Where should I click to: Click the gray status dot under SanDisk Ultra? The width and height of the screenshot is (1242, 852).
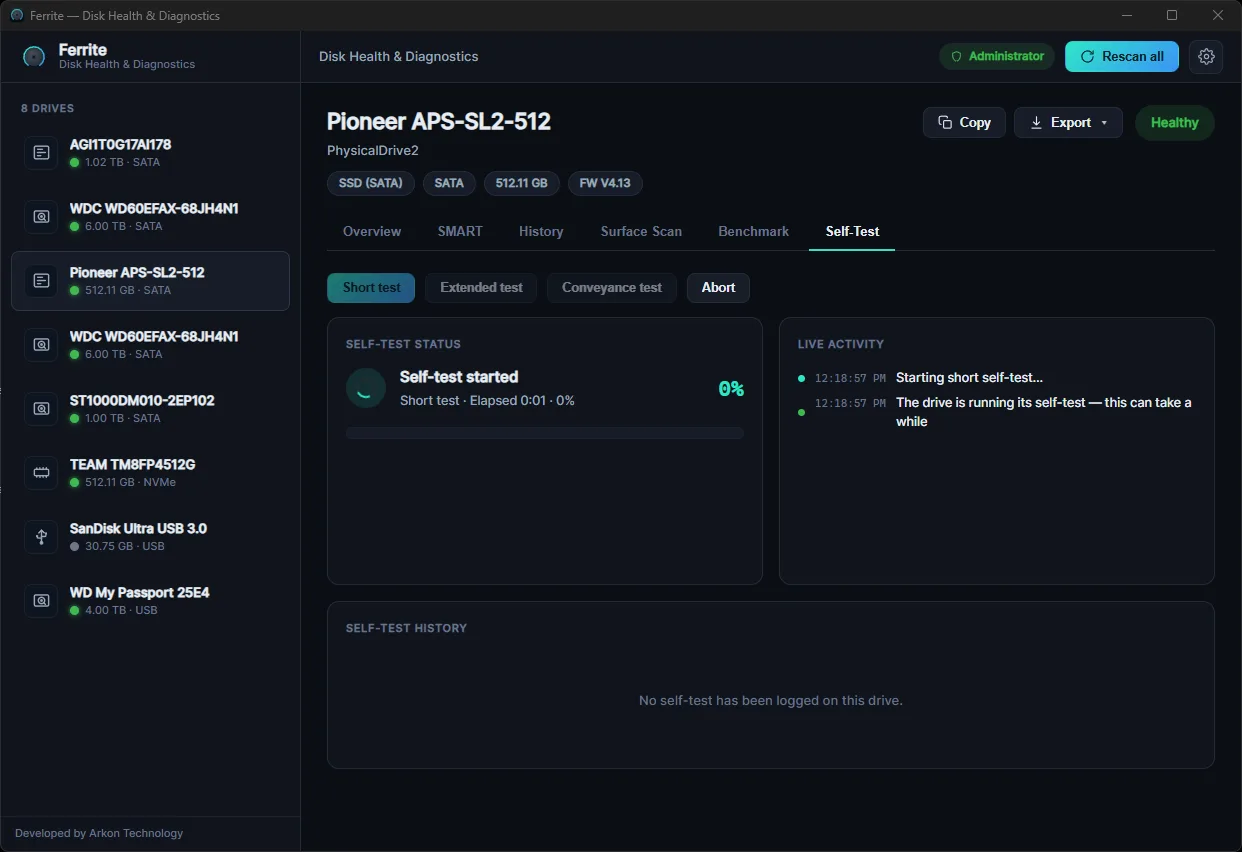tap(75, 546)
